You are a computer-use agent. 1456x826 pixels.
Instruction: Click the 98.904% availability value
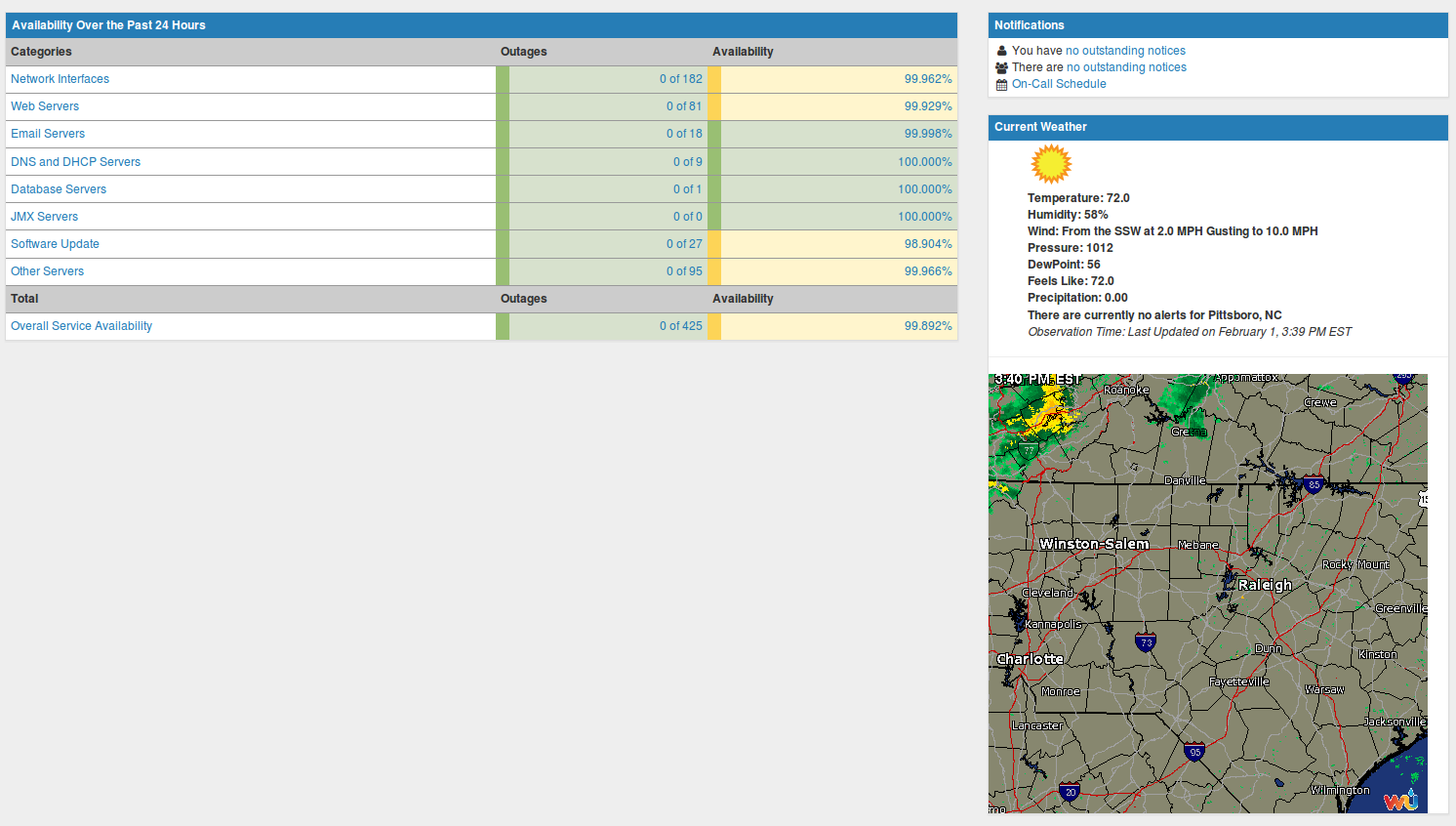928,244
